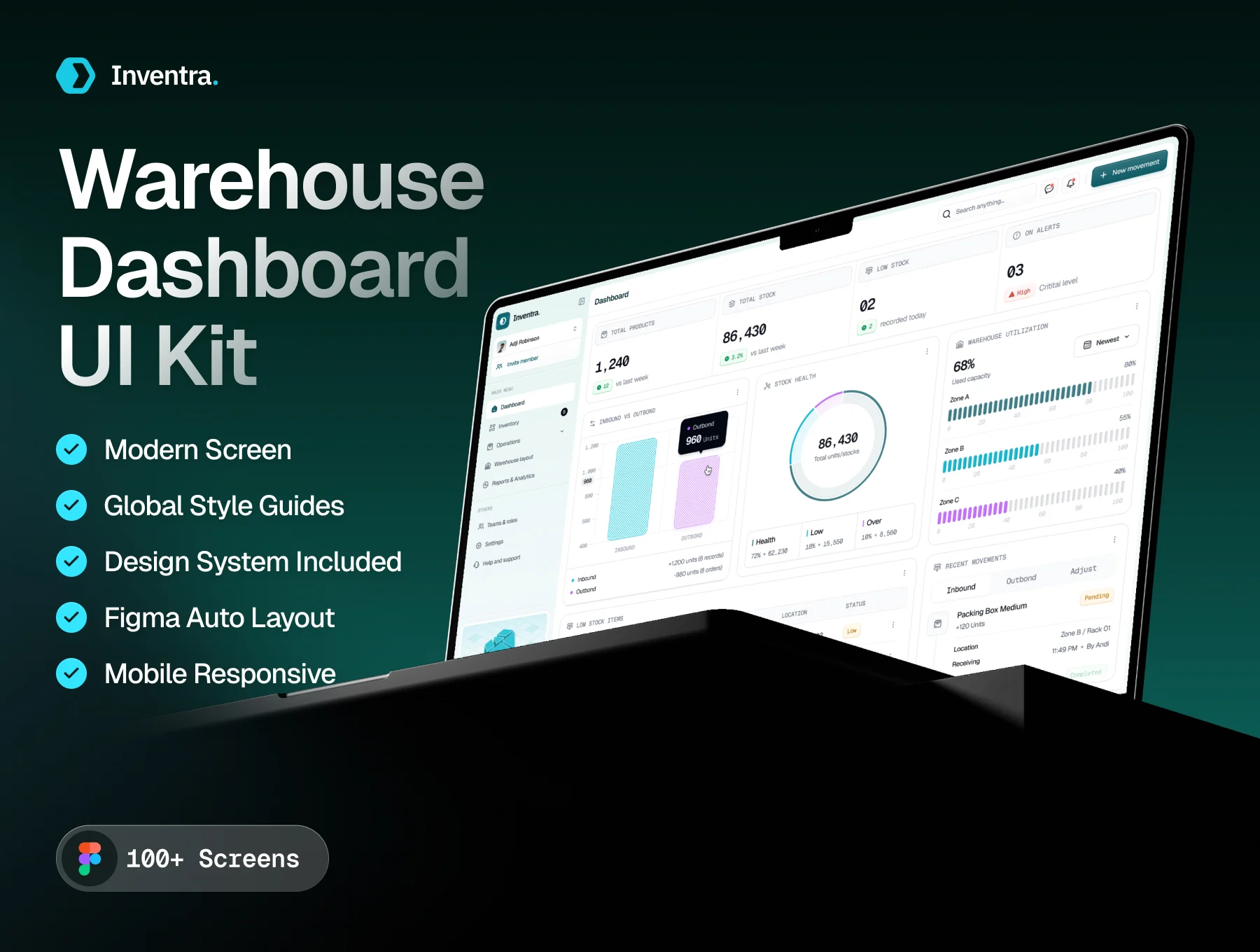Click the Zone B utilization bar

coord(1036,449)
